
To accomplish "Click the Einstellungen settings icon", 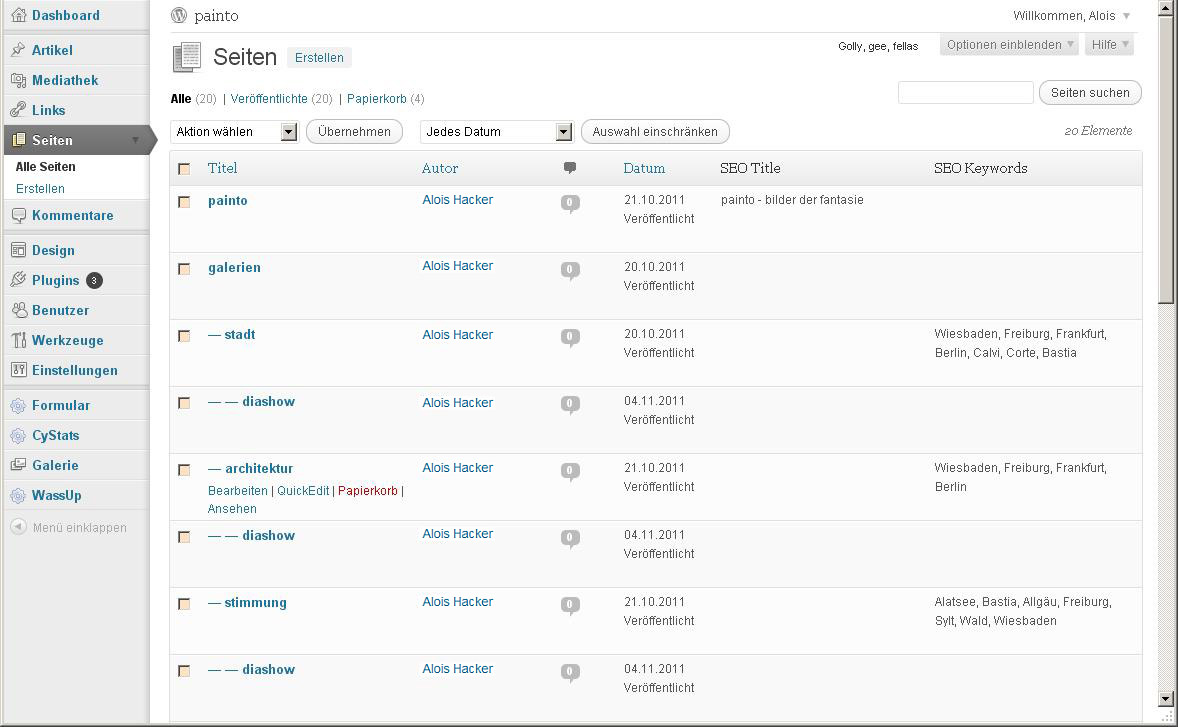I will (x=19, y=370).
